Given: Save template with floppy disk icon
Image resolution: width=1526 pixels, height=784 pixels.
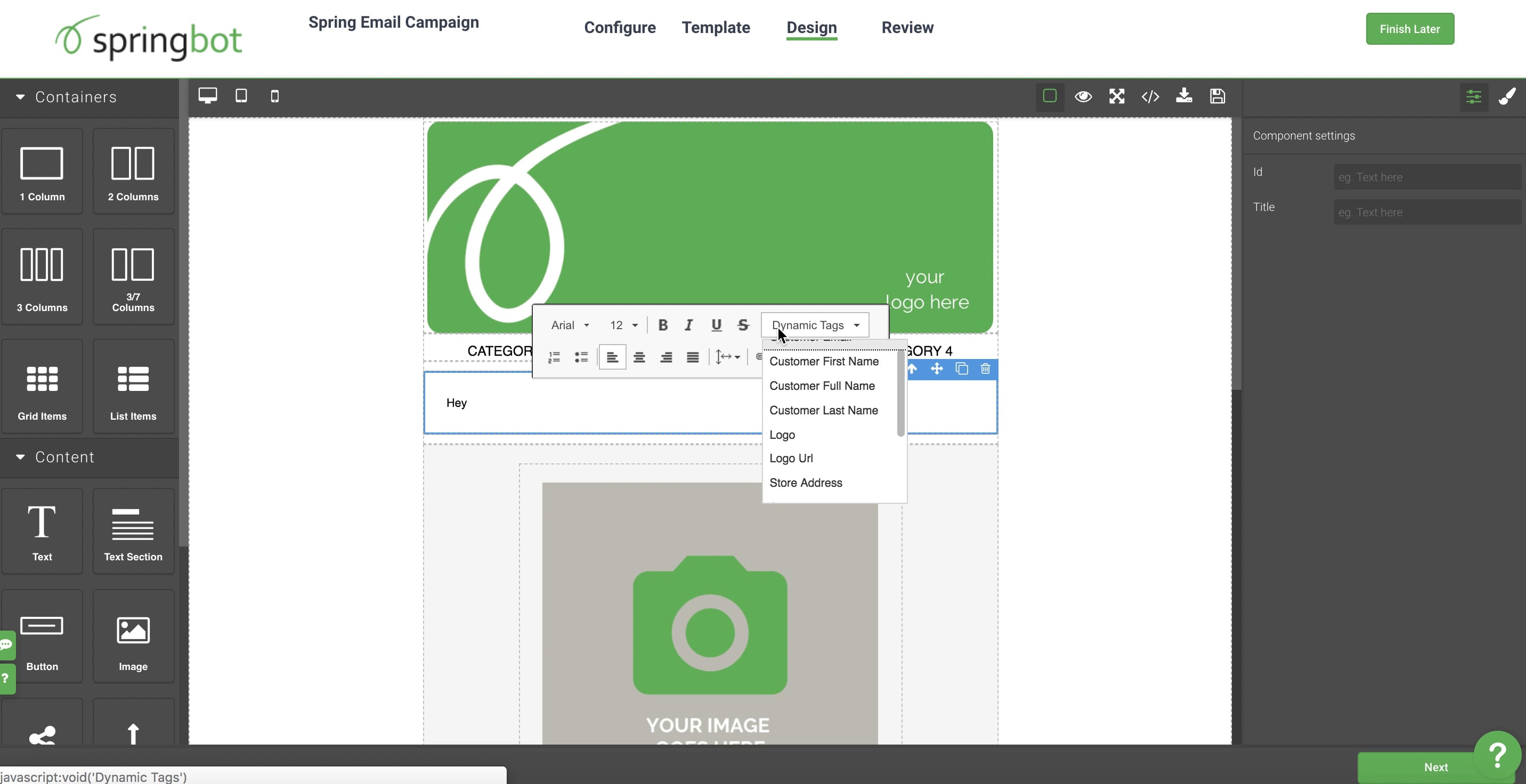Looking at the screenshot, I should pos(1217,96).
